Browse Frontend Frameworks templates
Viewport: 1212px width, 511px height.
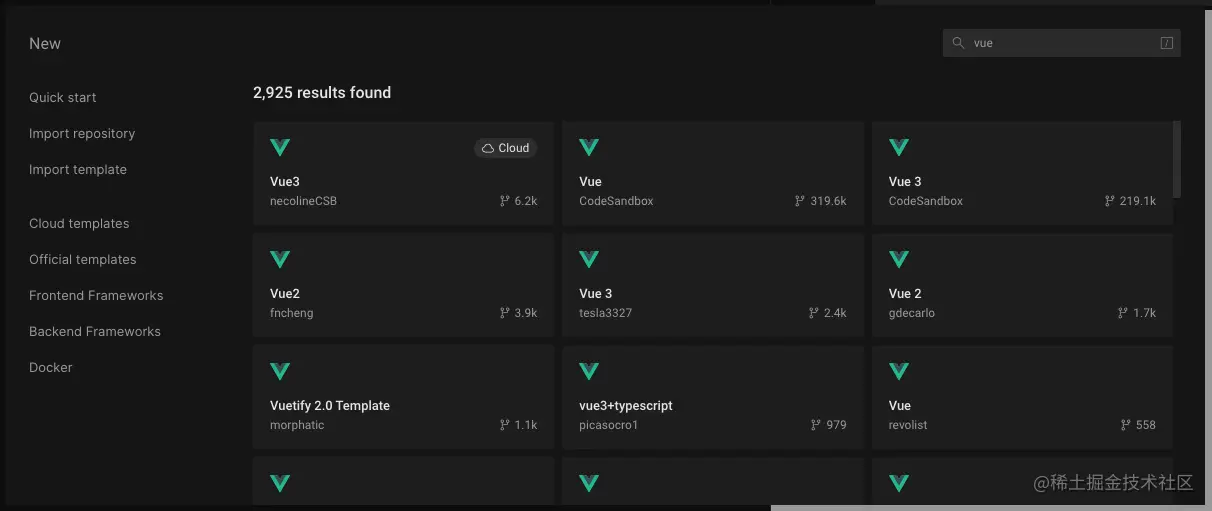pyautogui.click(x=96, y=295)
